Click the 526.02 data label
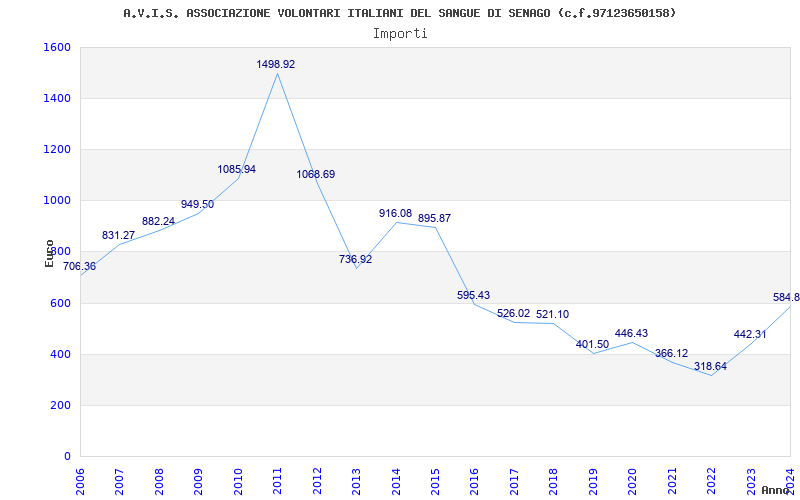 coord(513,313)
